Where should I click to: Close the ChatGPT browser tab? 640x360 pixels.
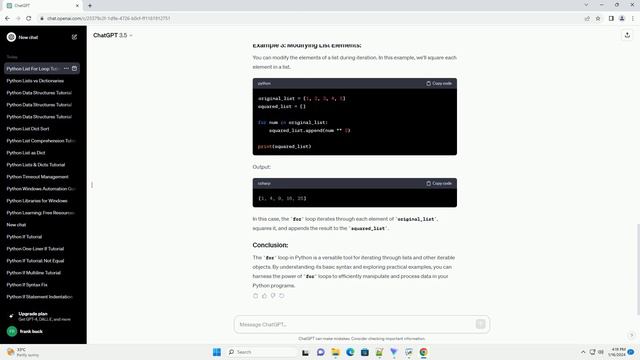click(77, 6)
